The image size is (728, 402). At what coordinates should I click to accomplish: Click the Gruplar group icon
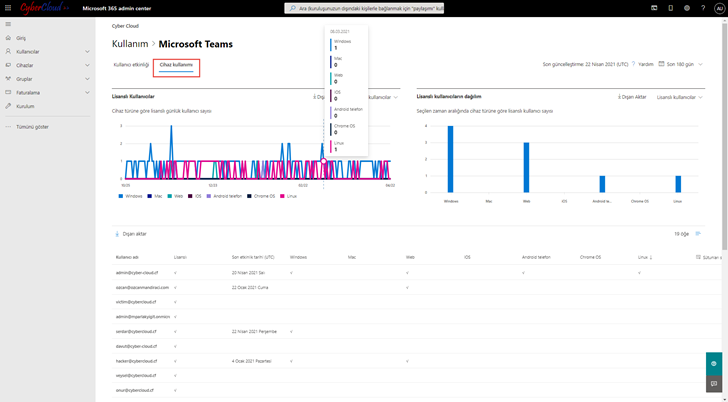[x=8, y=79]
